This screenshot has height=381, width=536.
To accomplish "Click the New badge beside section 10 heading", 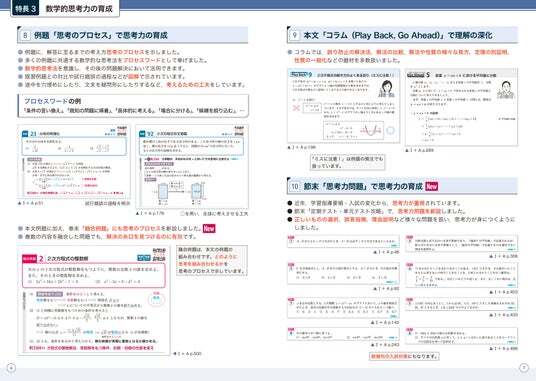I will (431, 186).
